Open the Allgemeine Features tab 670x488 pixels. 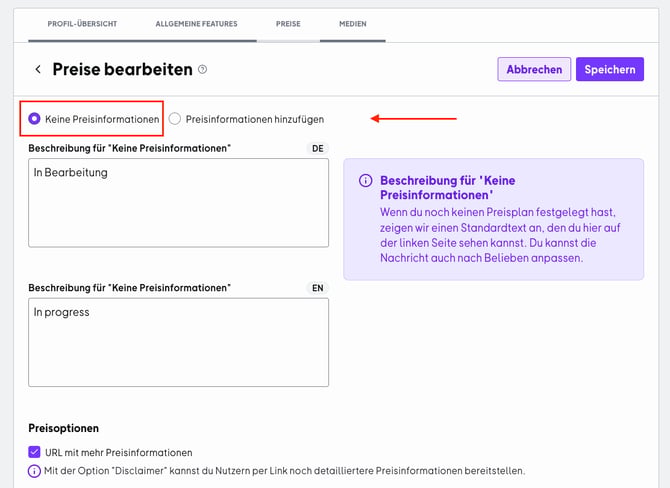coord(196,24)
